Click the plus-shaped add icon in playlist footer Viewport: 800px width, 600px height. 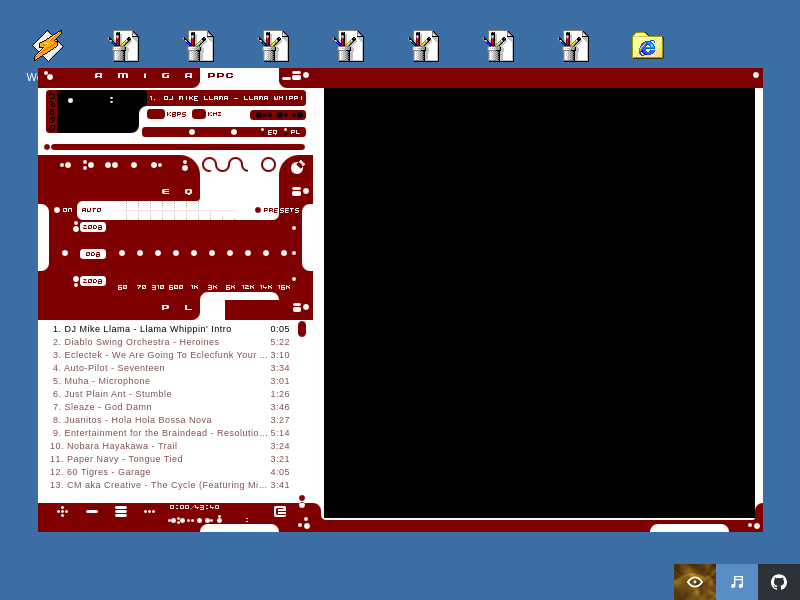click(62, 511)
